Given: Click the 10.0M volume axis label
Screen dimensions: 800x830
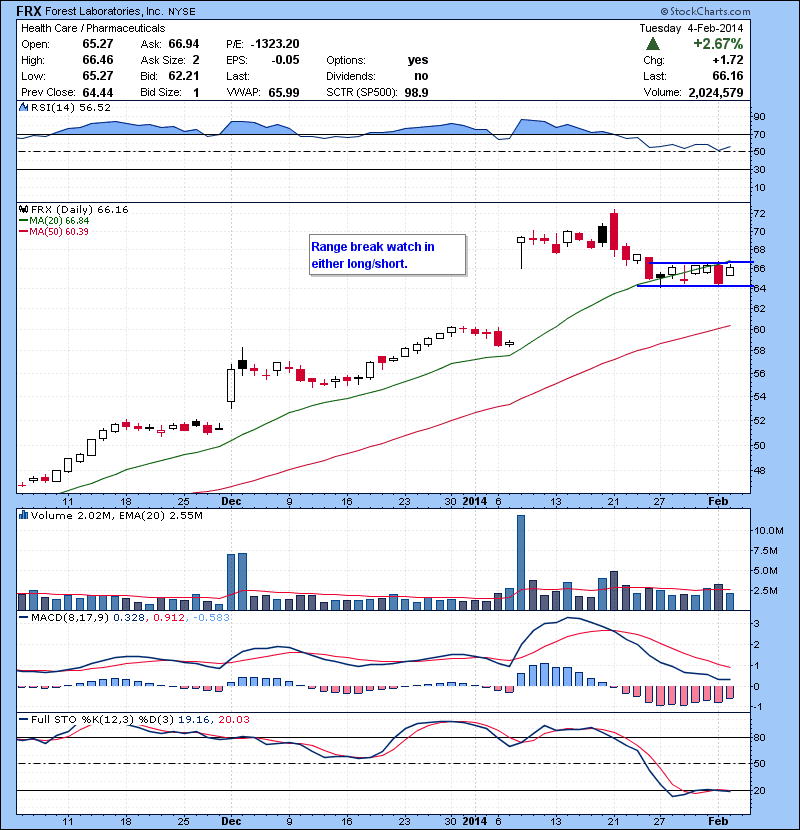Looking at the screenshot, I should (x=769, y=530).
